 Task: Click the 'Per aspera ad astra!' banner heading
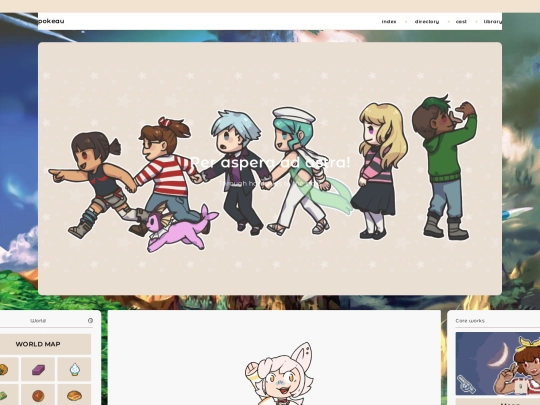(270, 163)
